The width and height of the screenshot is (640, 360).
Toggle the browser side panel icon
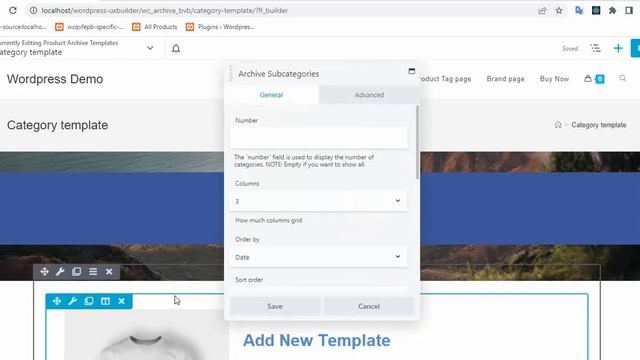629,11
